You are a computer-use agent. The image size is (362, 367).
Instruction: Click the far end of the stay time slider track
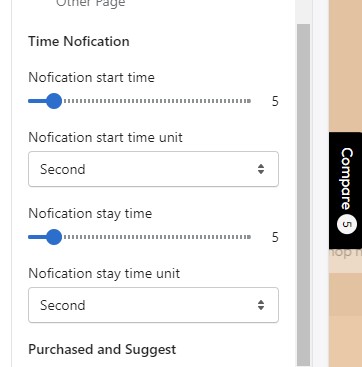(x=249, y=237)
